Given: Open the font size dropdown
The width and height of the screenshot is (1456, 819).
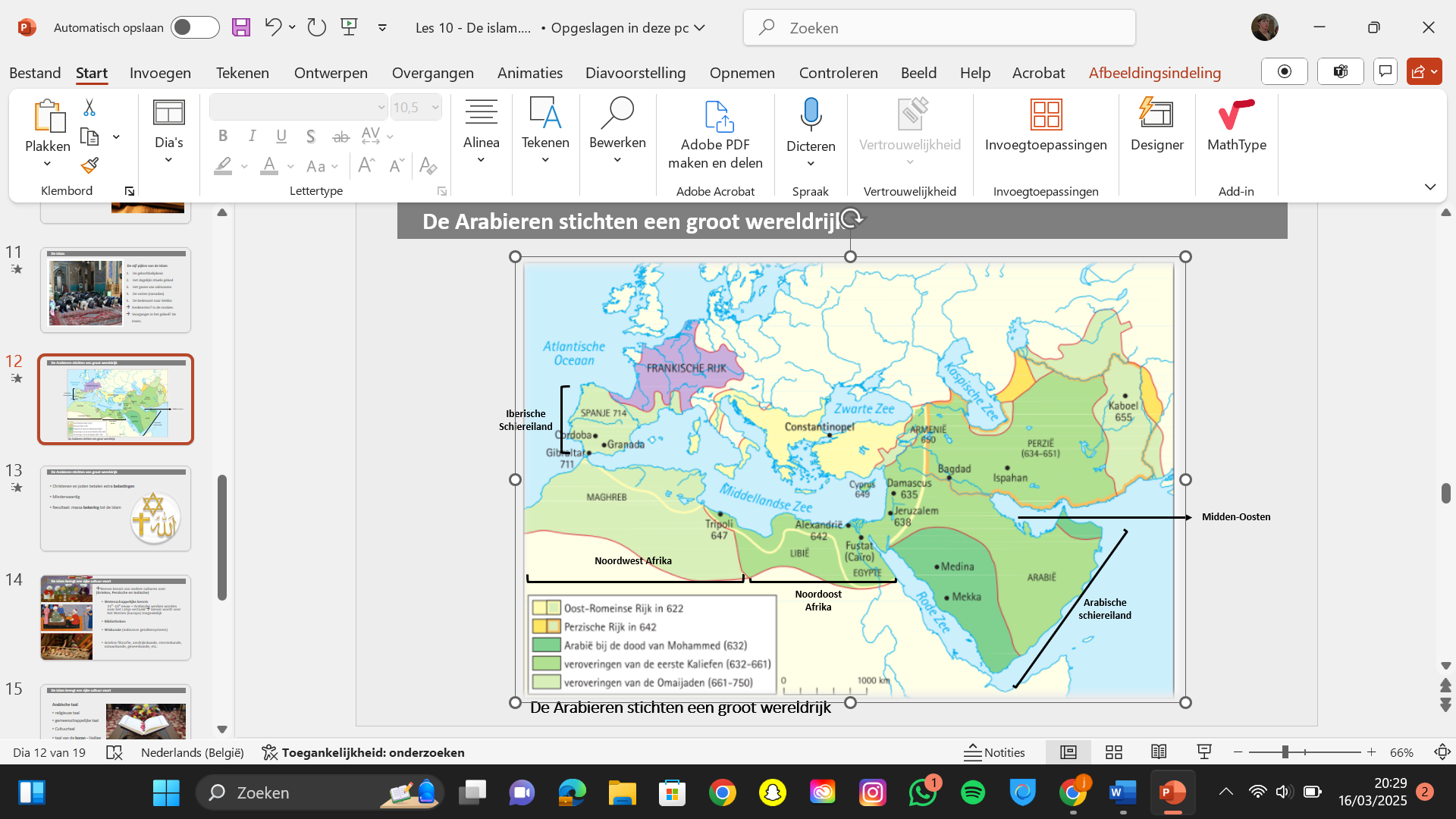Looking at the screenshot, I should pos(435,108).
